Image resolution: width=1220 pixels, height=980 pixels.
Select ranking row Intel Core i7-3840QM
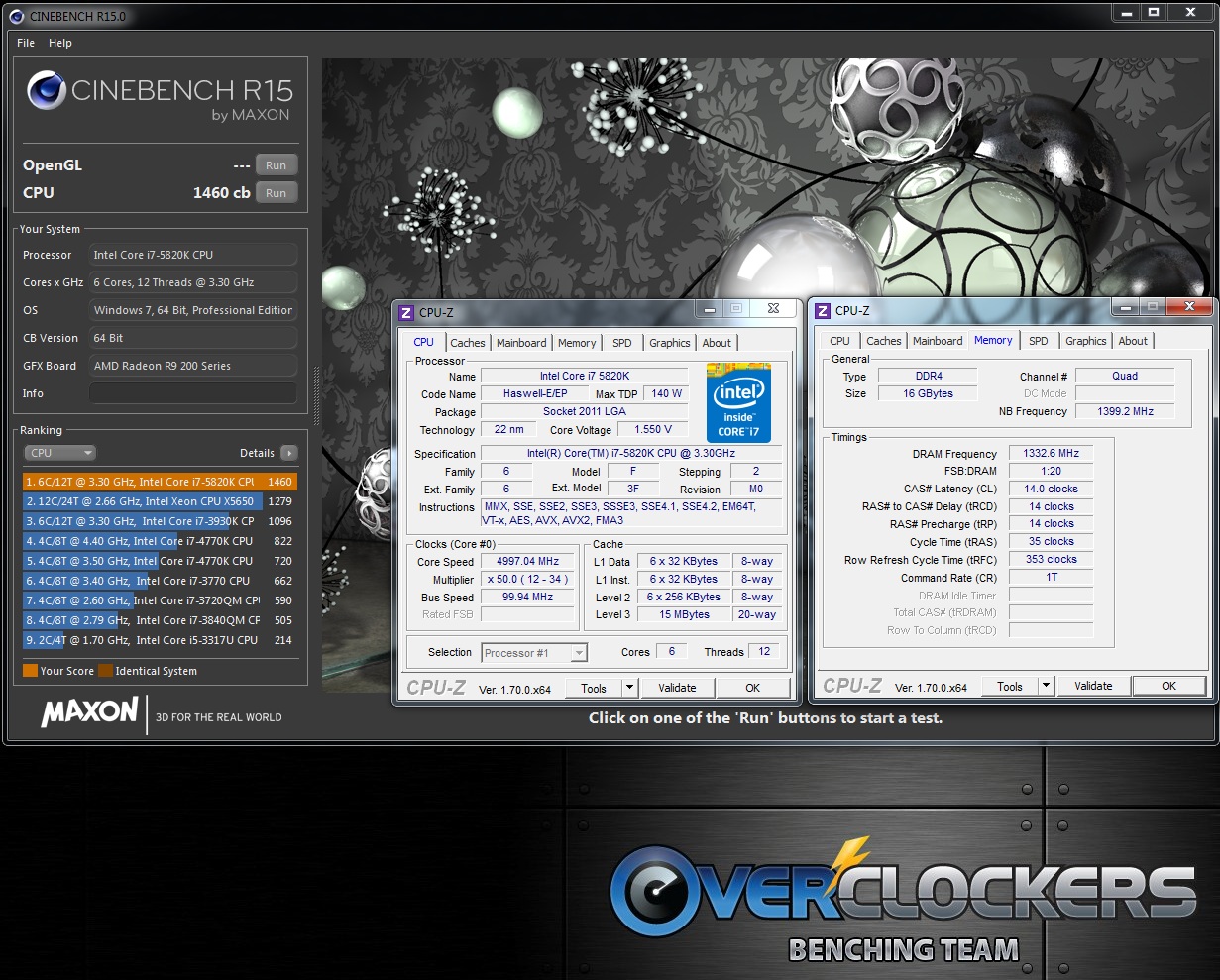[x=160, y=620]
